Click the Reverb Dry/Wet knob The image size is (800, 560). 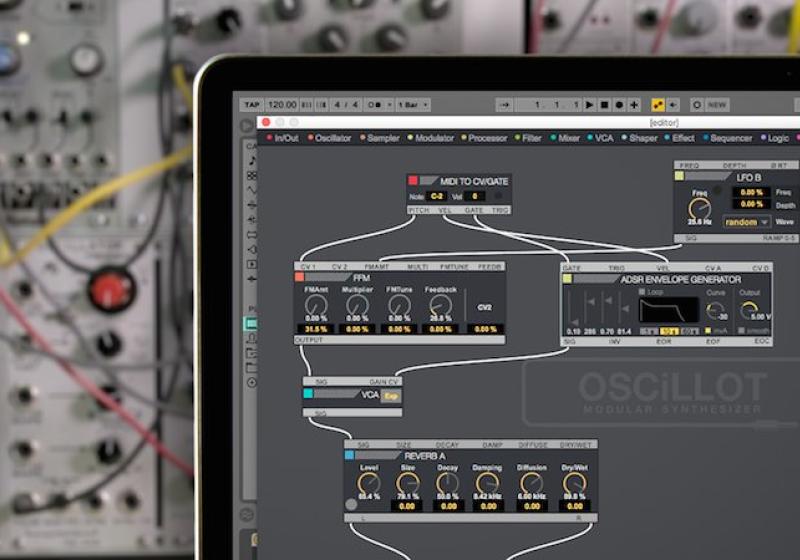574,483
